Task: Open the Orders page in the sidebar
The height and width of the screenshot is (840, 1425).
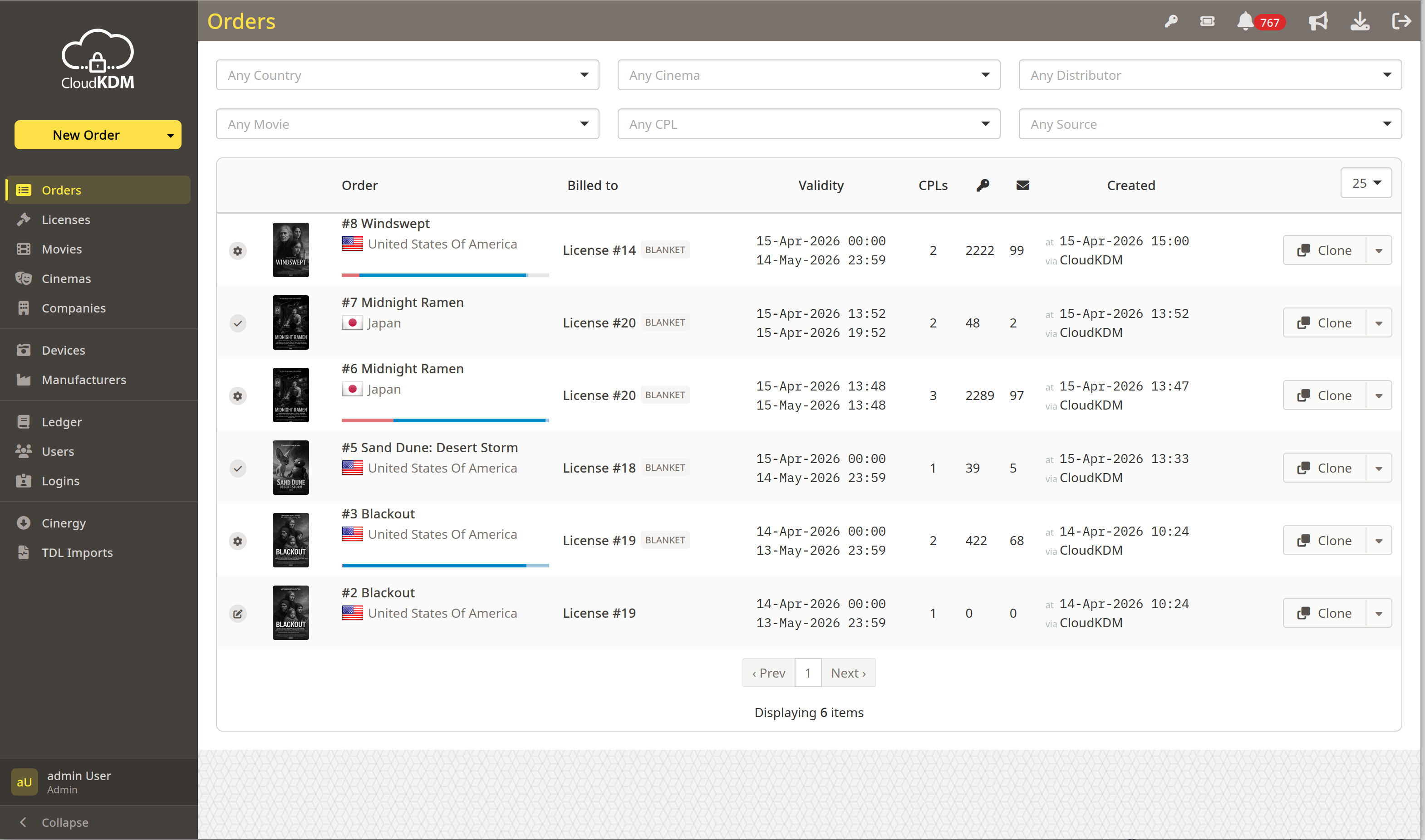Action: pos(98,190)
